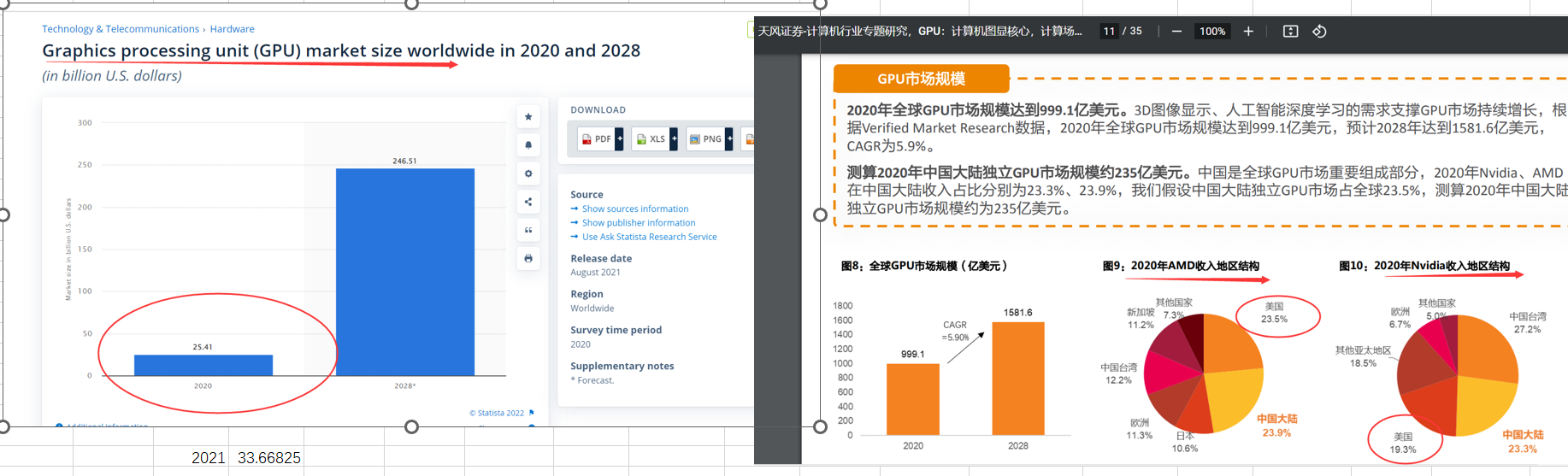Viewport: 1568px width, 476px height.
Task: Open Show sources information link
Action: coord(635,209)
